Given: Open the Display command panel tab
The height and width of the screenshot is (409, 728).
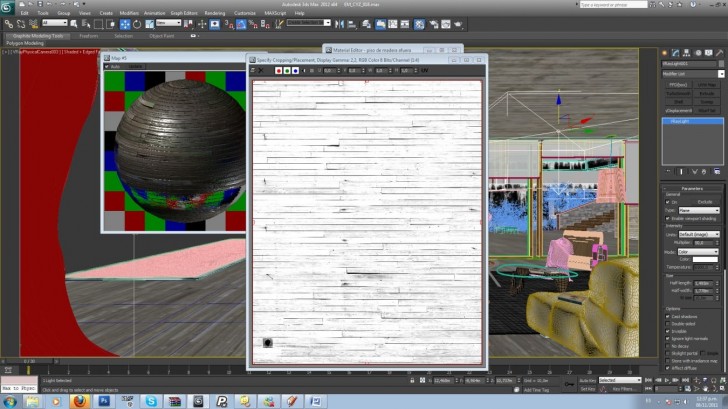Looking at the screenshot, I should tap(708, 53).
